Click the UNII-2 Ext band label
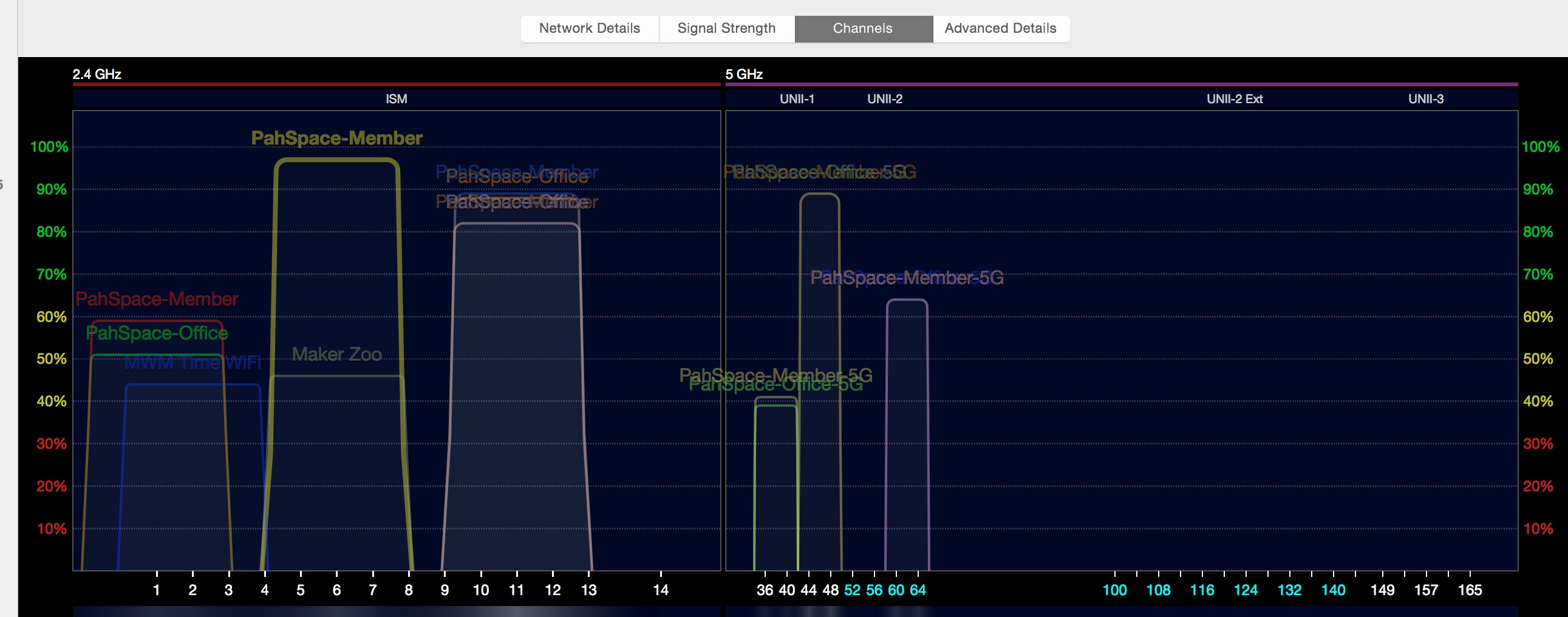This screenshot has height=617, width=1568. pyautogui.click(x=1235, y=98)
